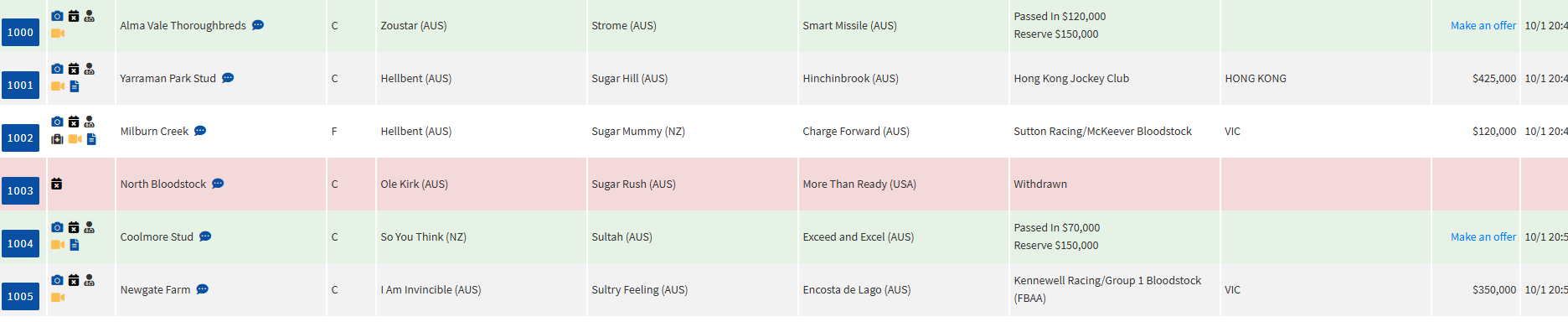Open the vendor person icon for lot 1004

click(90, 227)
